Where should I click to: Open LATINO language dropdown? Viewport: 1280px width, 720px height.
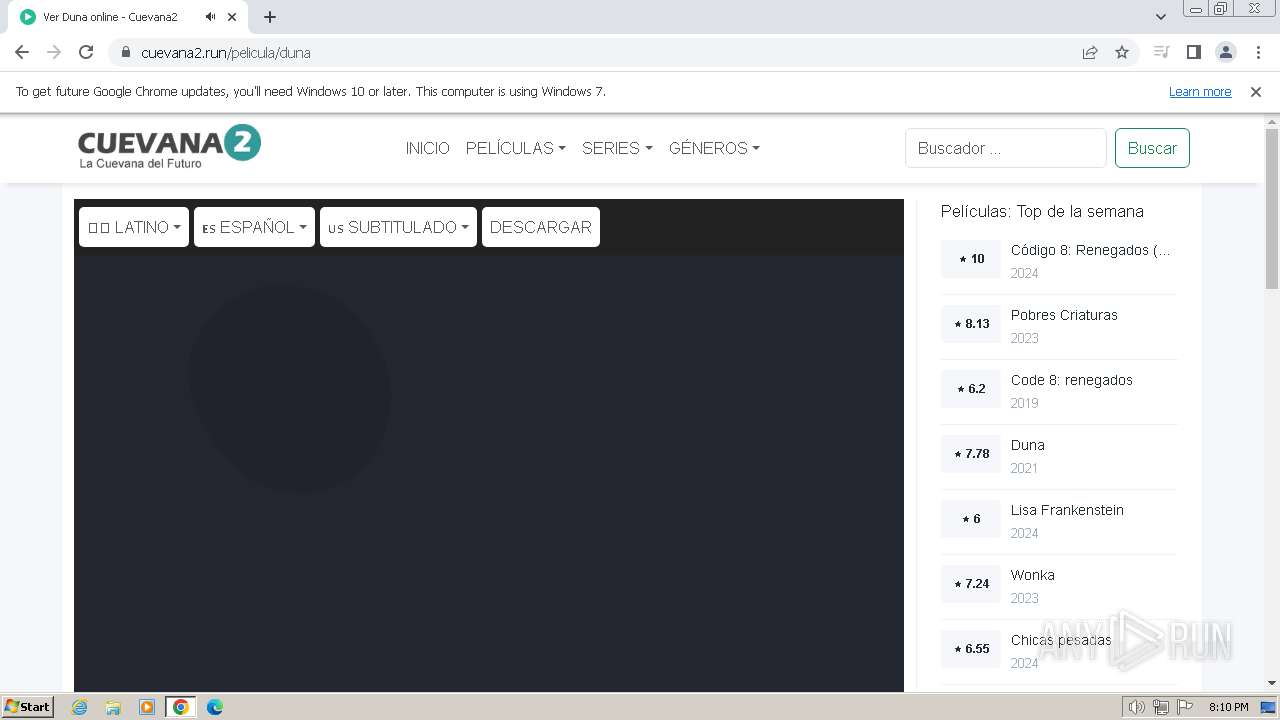point(134,227)
